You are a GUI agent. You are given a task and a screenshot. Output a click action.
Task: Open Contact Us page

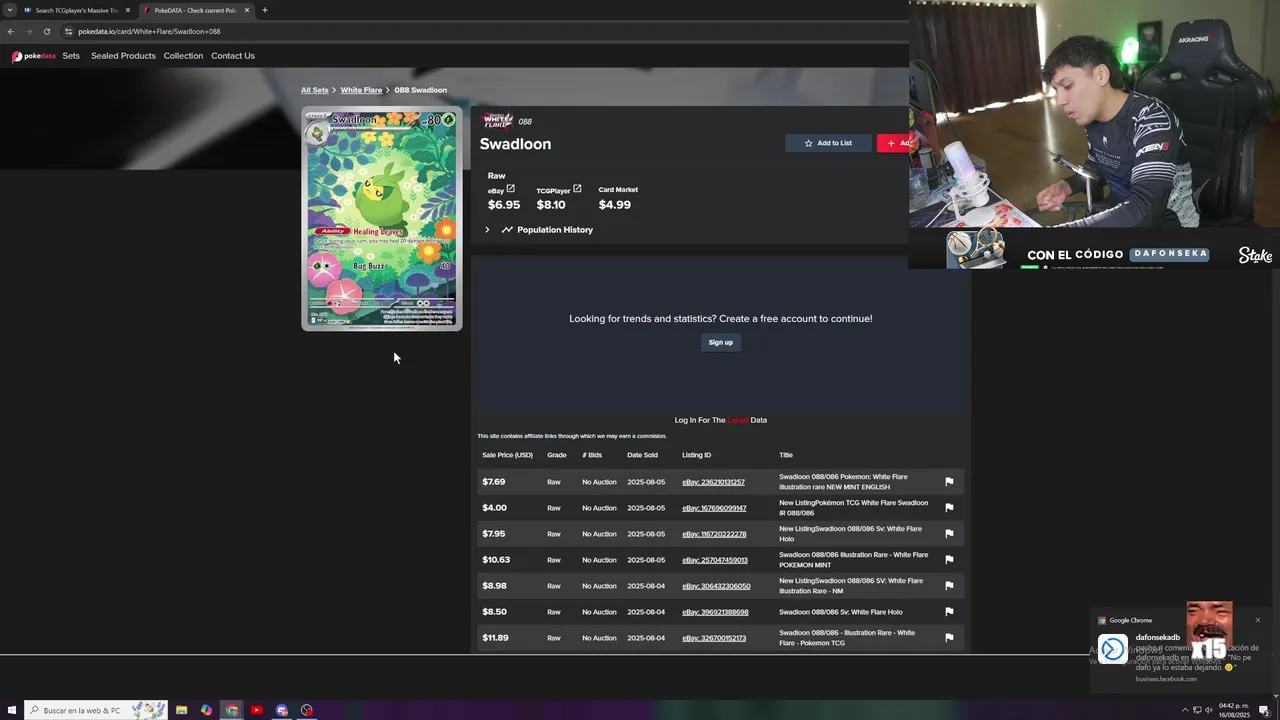(233, 56)
